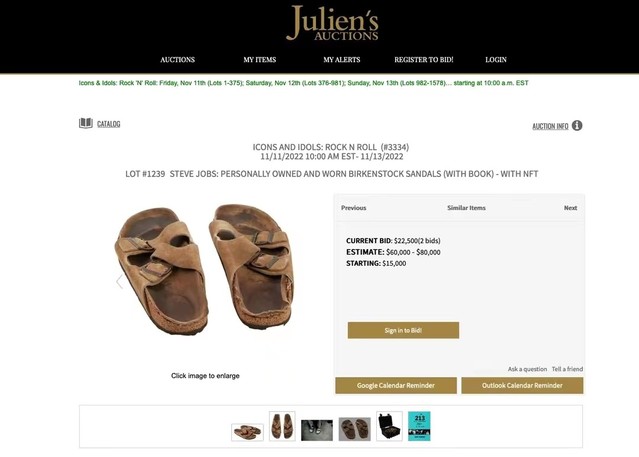Image resolution: width=639 pixels, height=457 pixels.
Task: Open the catalog book icon
Action: [86, 123]
